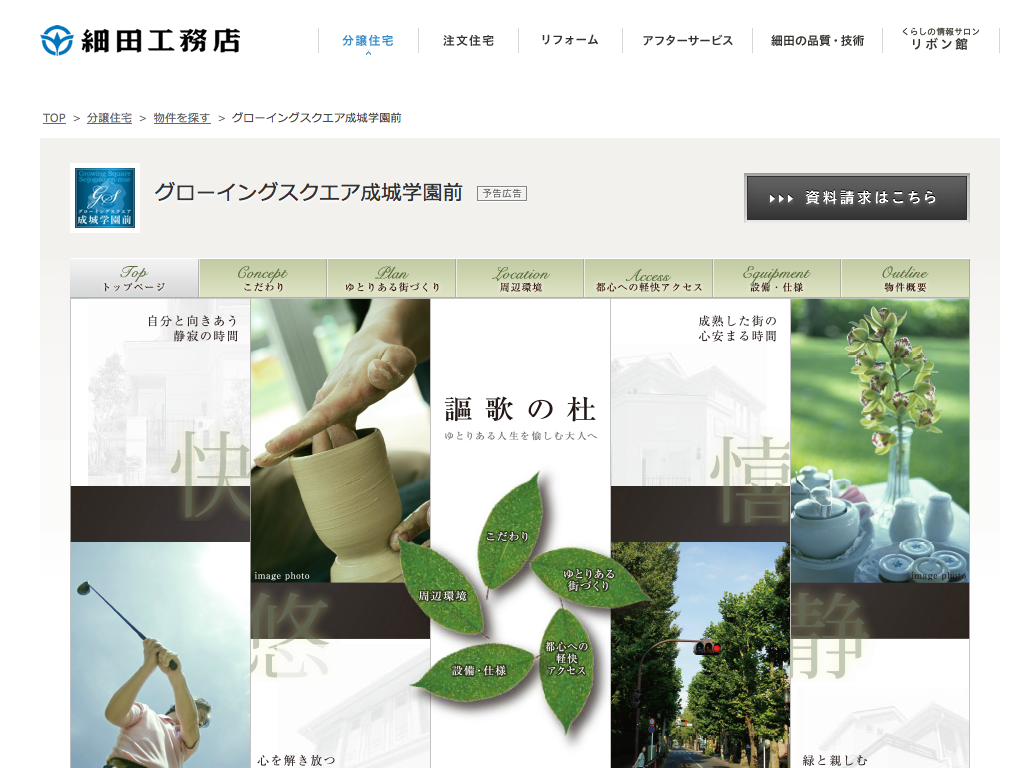Click the TOP breadcrumb link
This screenshot has width=1028, height=768.
(x=54, y=118)
